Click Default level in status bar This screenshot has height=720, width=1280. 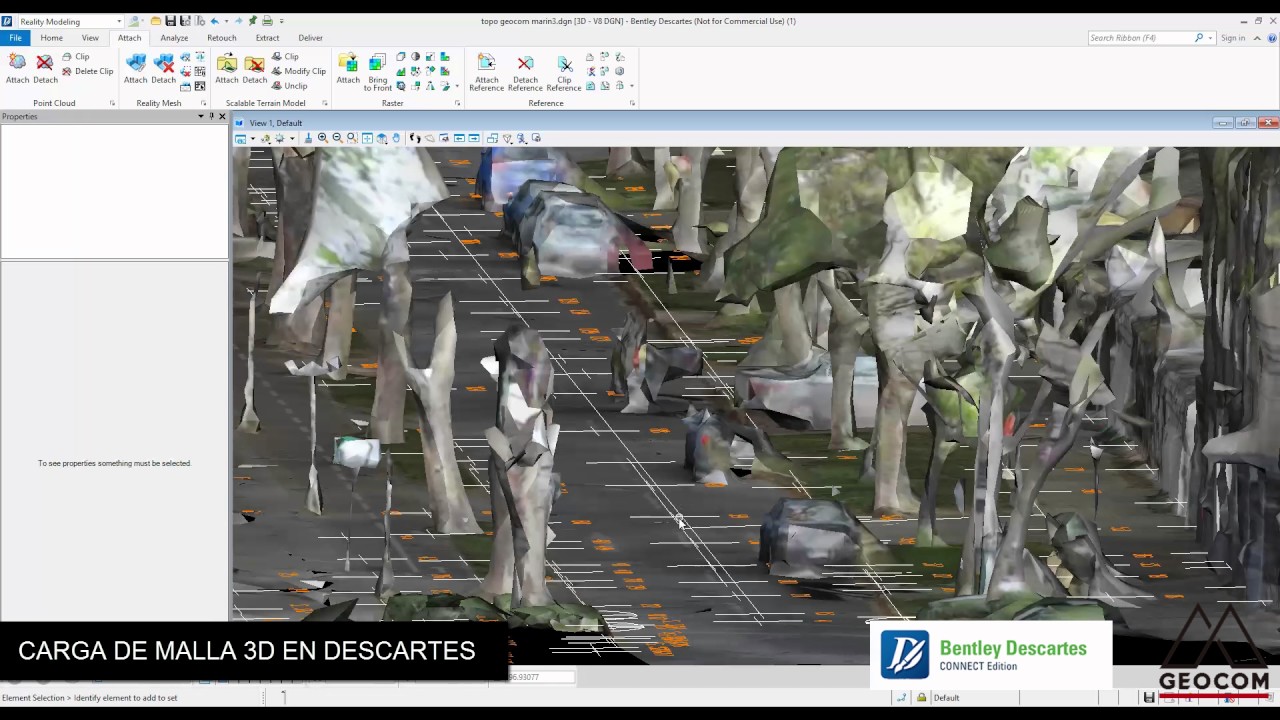pos(946,697)
